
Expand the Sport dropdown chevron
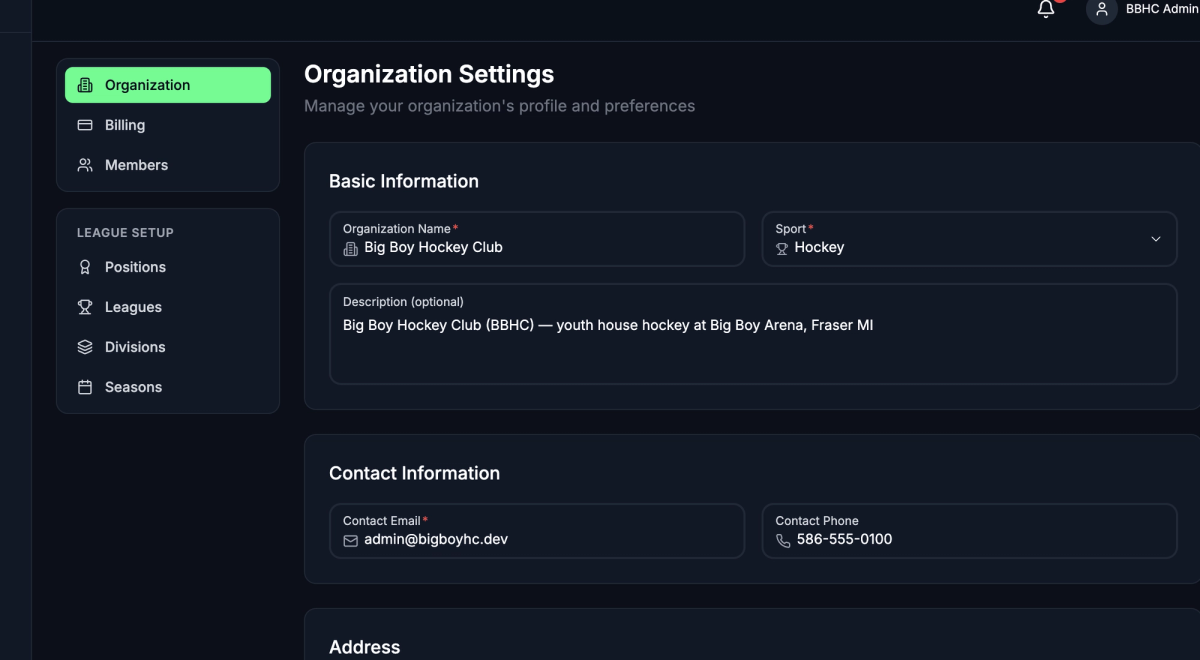[1156, 239]
